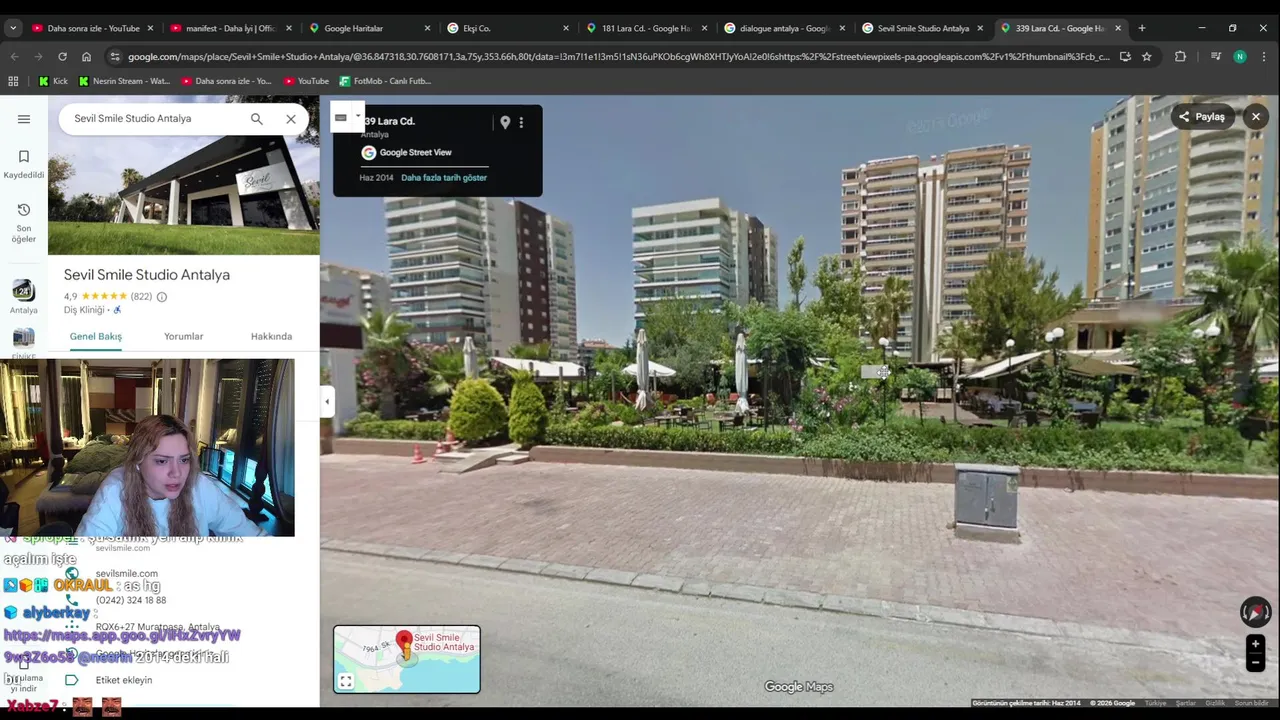Switch to 181 Lara Cd. browser tab

tap(645, 28)
